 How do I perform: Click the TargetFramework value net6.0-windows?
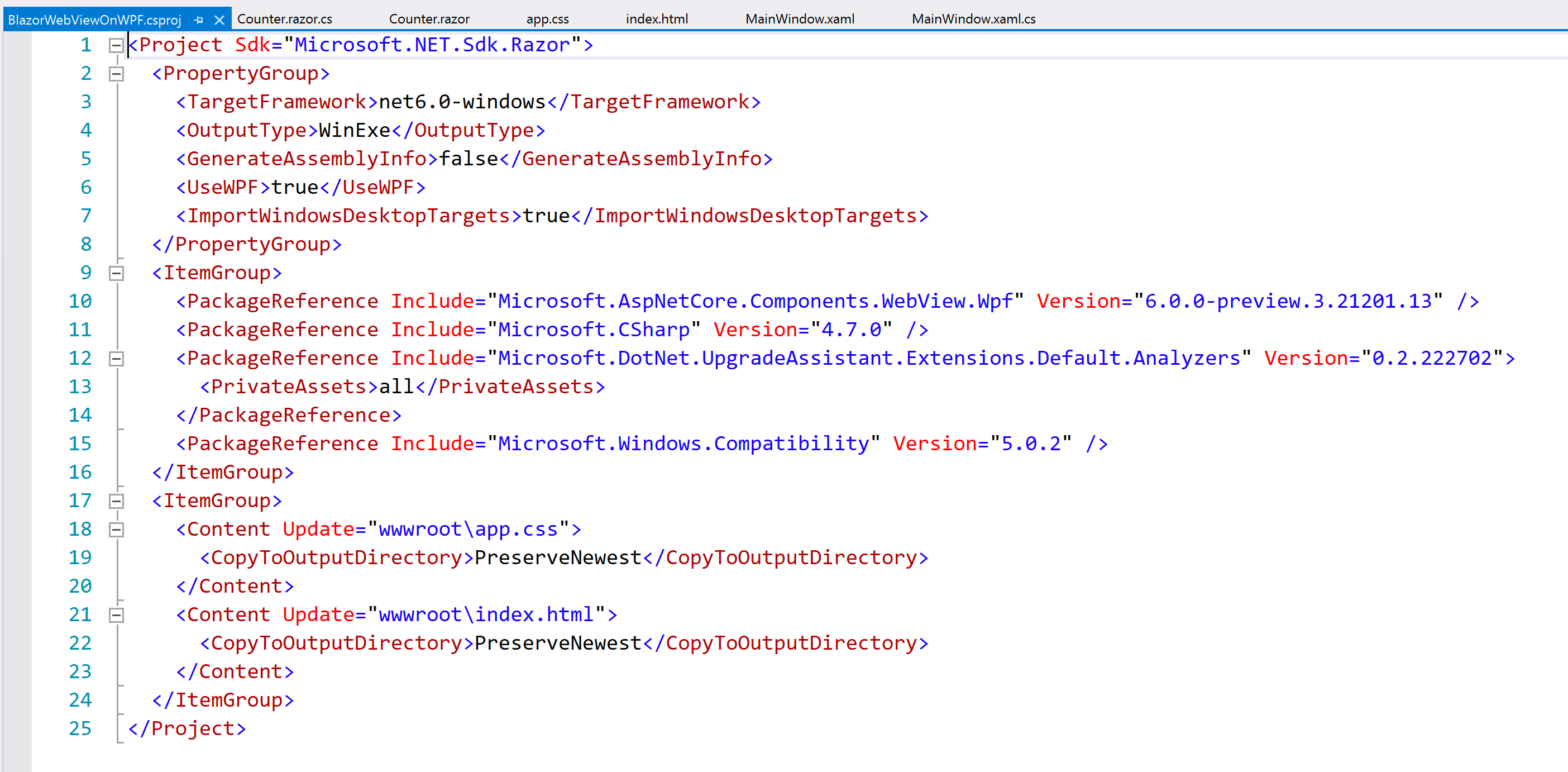[462, 102]
